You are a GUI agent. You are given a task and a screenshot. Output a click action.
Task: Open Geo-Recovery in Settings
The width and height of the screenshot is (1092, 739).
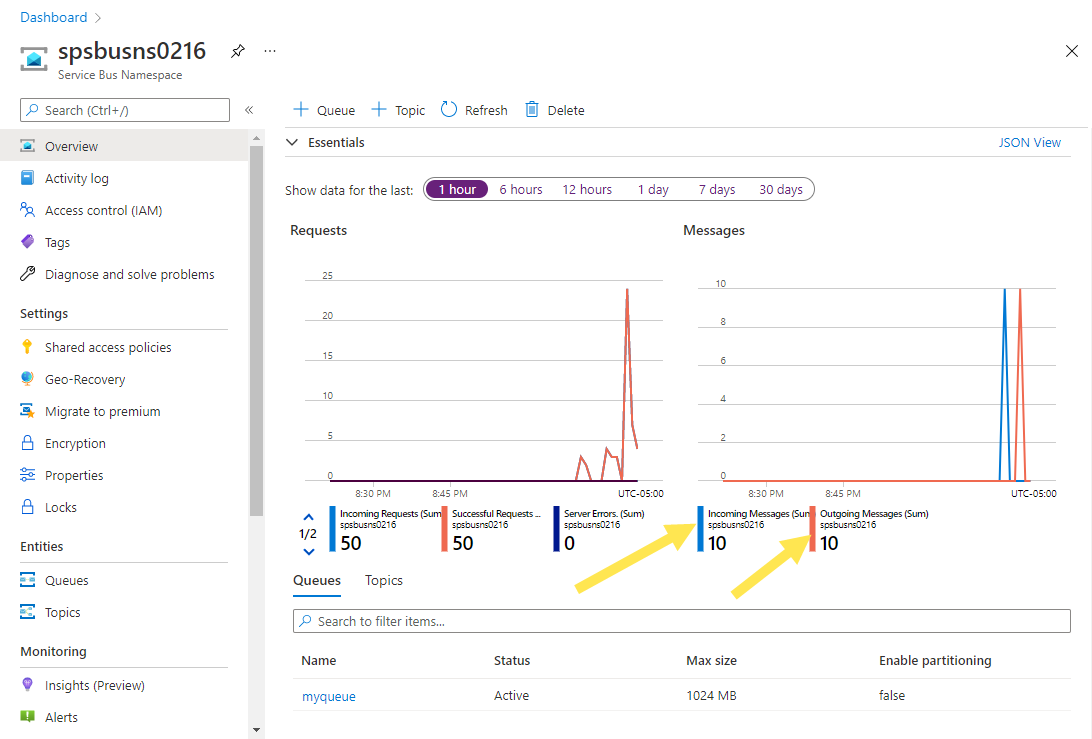[85, 379]
